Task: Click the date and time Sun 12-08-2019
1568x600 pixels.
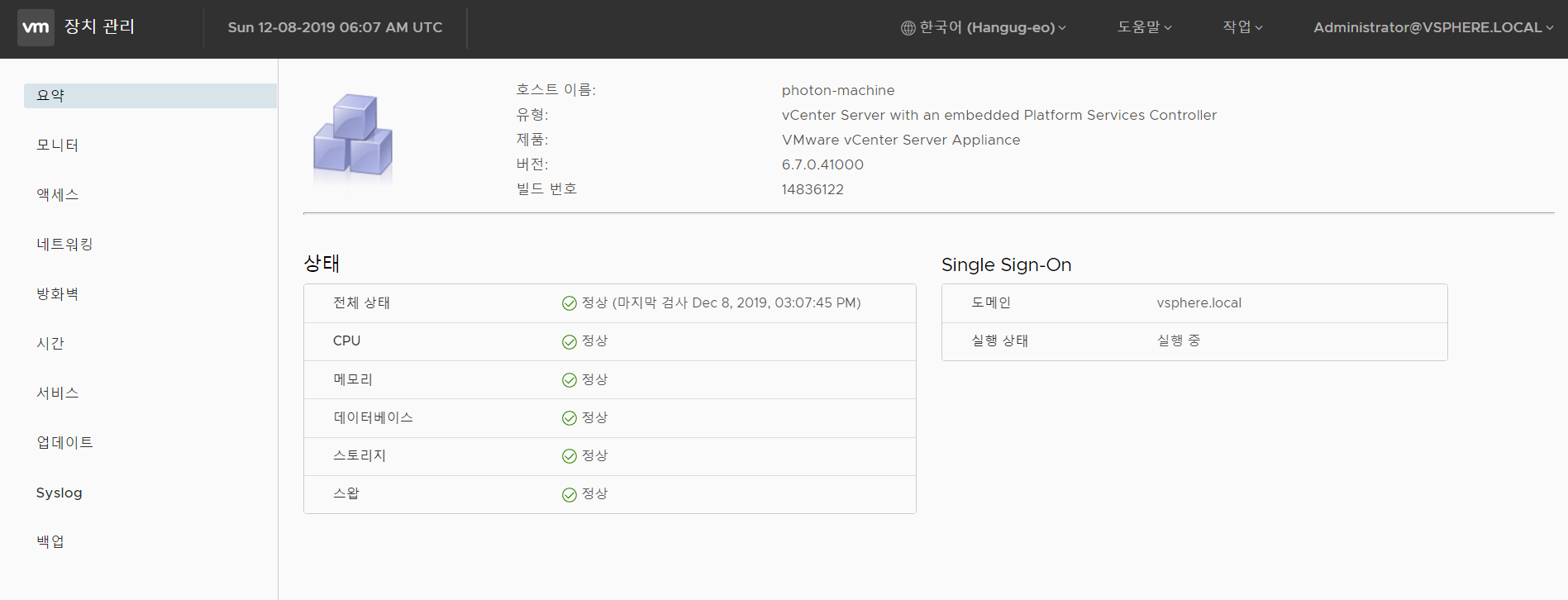Action: pyautogui.click(x=335, y=27)
